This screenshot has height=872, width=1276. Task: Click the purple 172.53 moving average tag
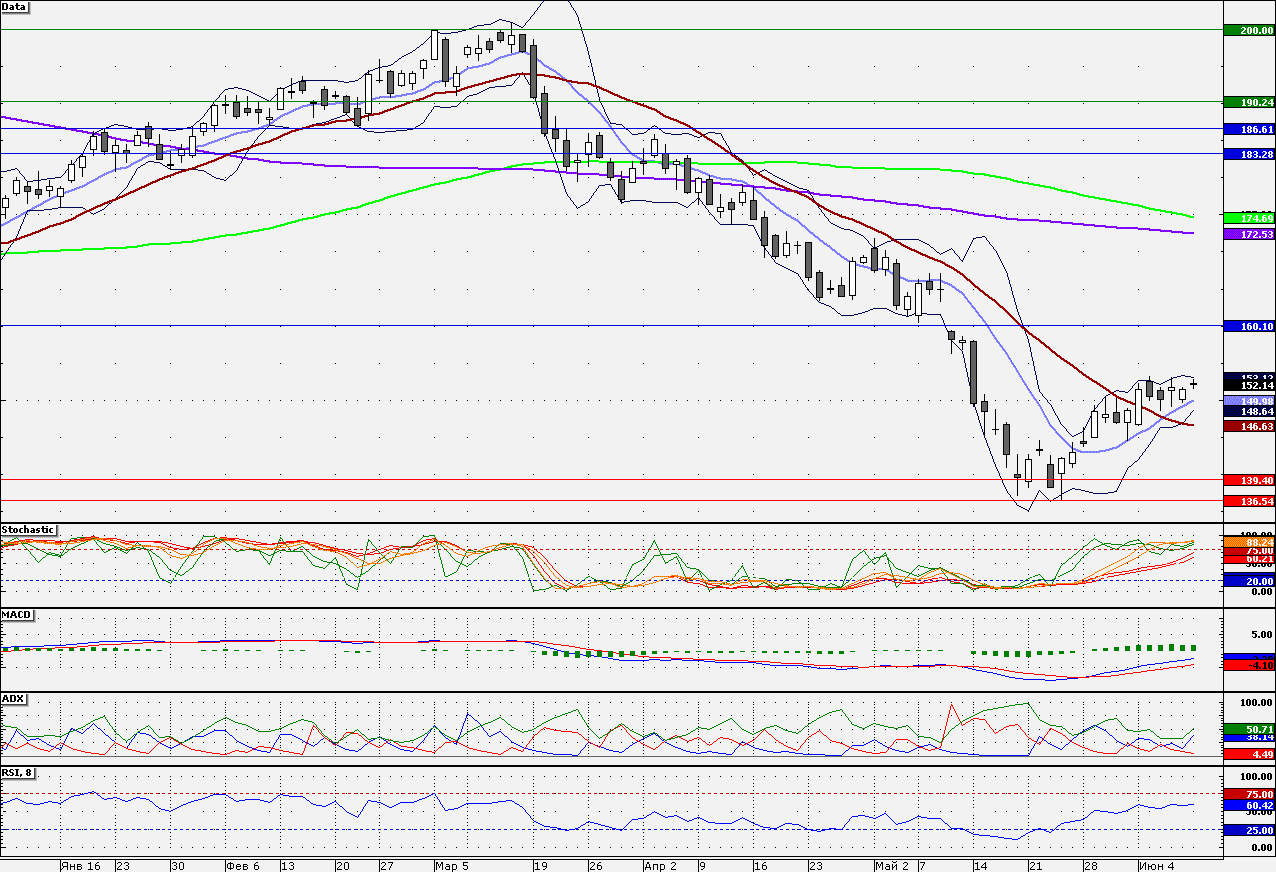pyautogui.click(x=1249, y=234)
